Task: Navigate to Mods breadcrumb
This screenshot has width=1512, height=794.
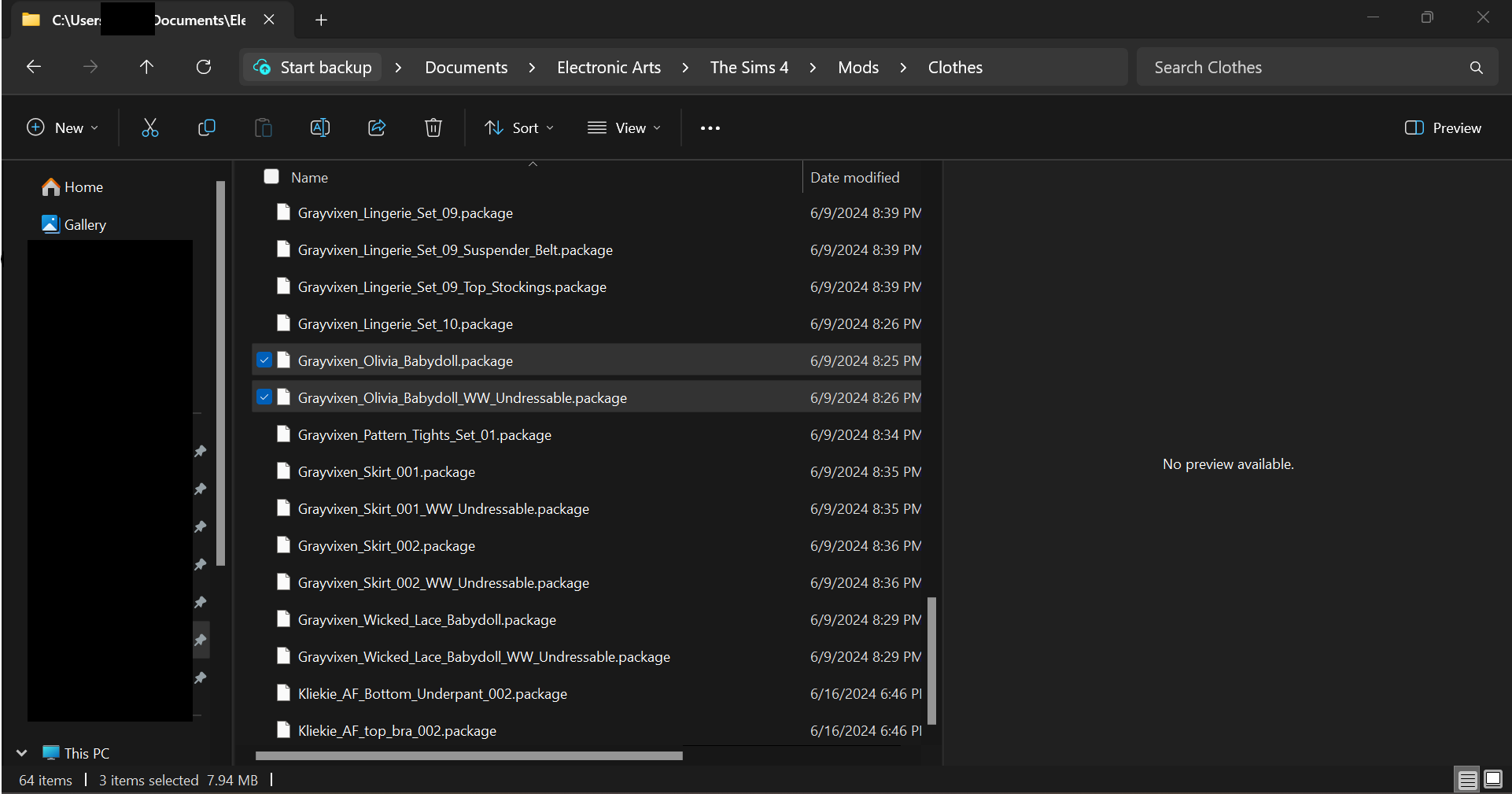Action: coord(858,68)
